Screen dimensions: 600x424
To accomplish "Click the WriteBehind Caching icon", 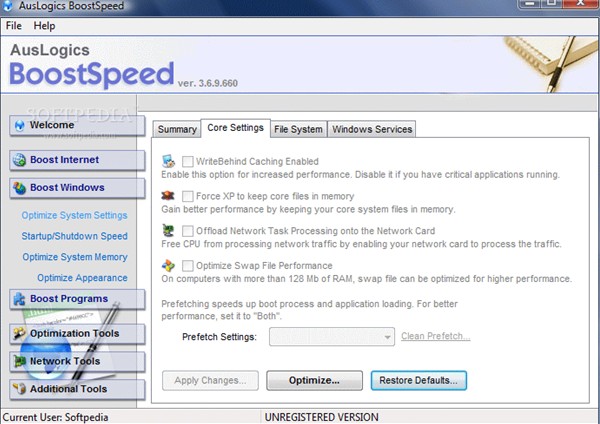I will [168, 161].
